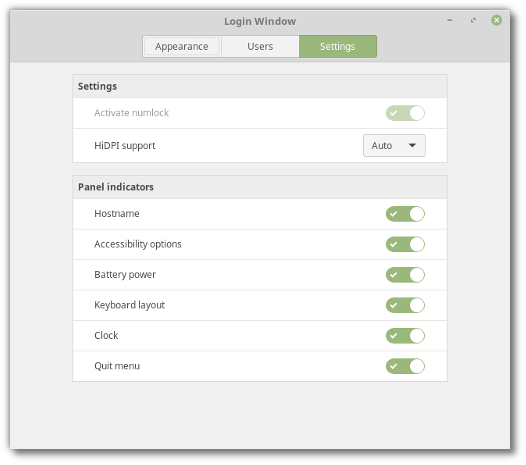526x465 pixels.
Task: Click the Hostname label row
Action: point(260,214)
